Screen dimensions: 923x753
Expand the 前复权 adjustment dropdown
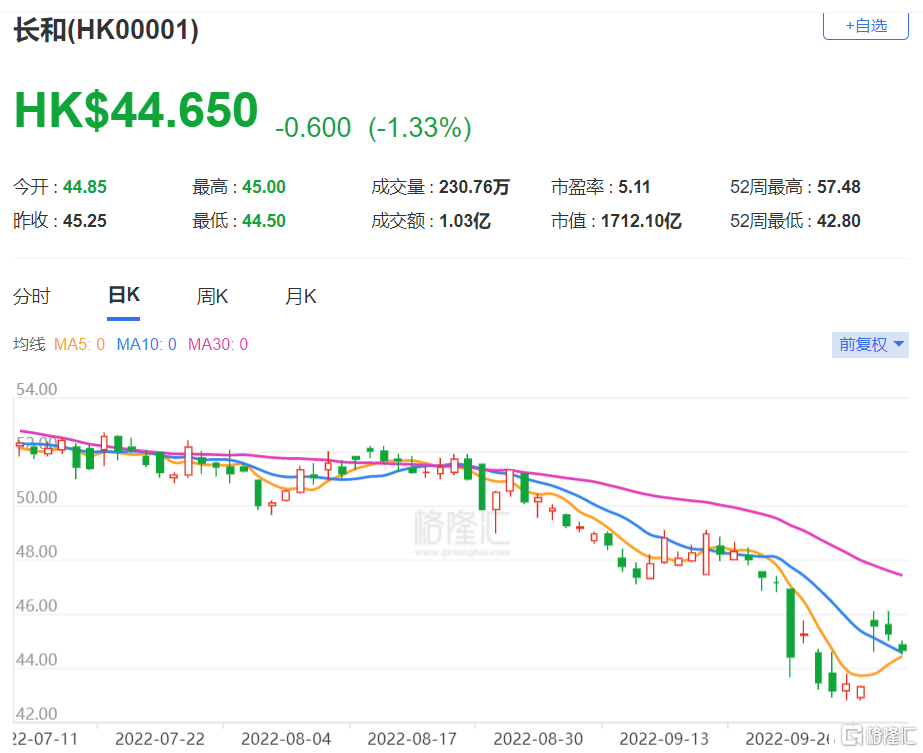[x=870, y=344]
